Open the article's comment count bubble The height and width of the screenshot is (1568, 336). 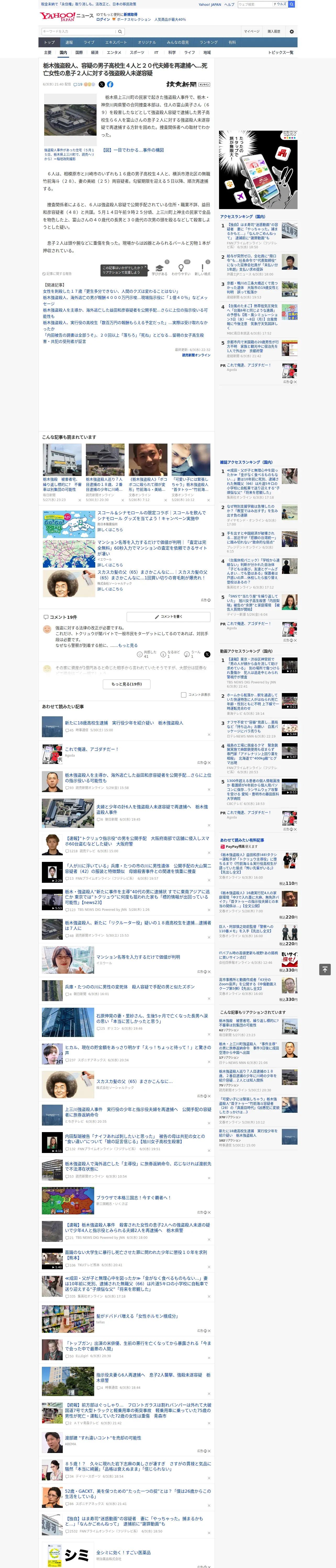pos(78,85)
